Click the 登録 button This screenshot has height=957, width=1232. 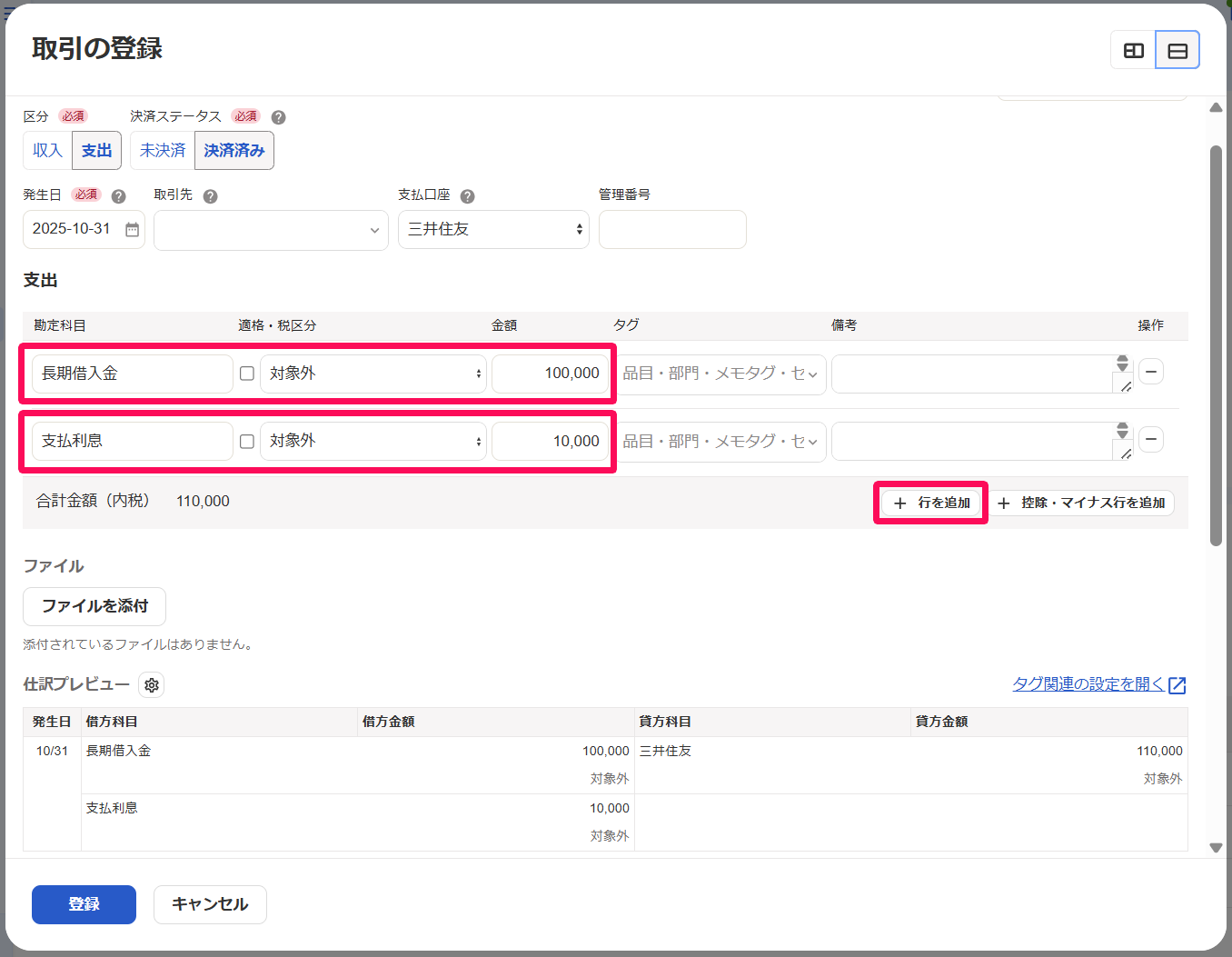[84, 904]
